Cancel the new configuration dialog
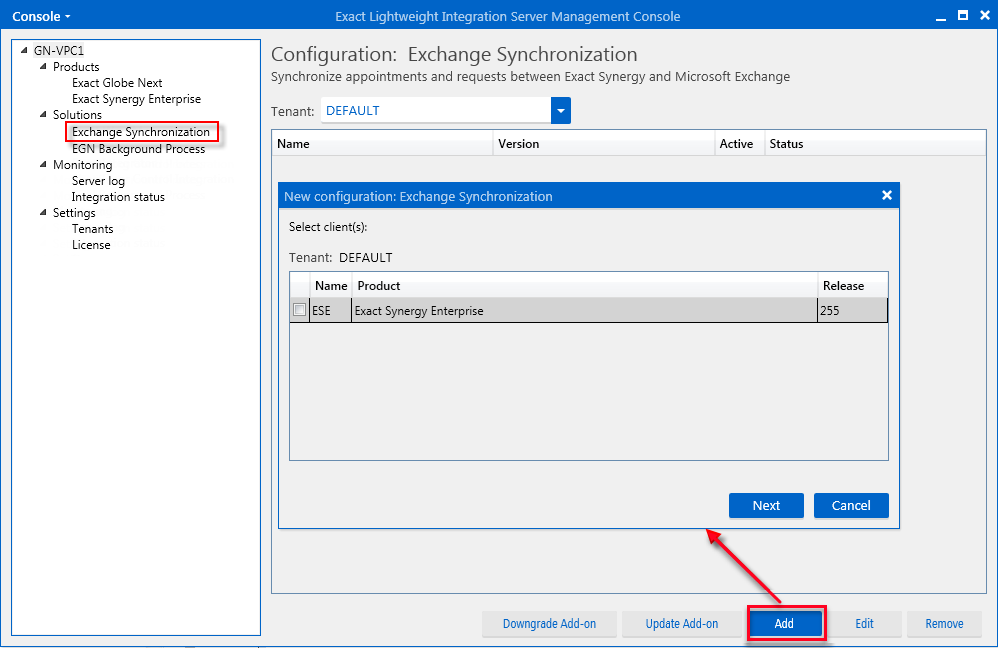998x648 pixels. point(851,505)
